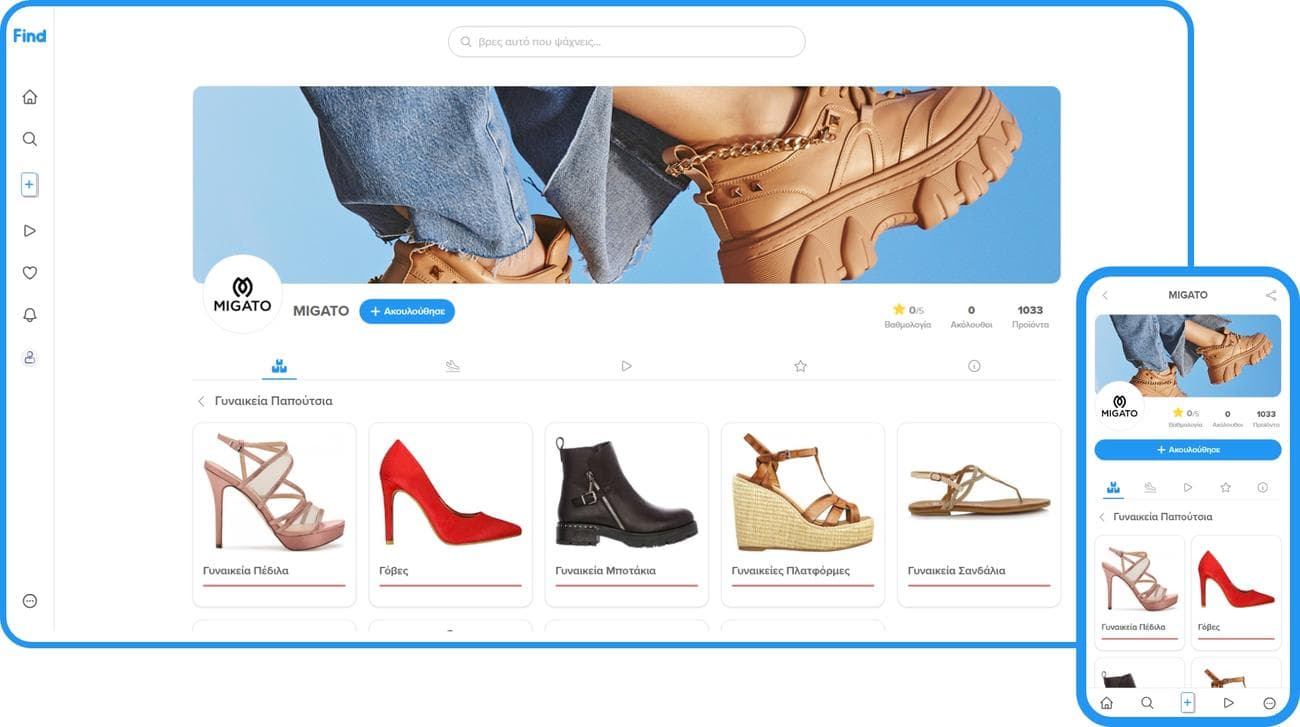Open the Γόβες red heel category card

point(450,514)
